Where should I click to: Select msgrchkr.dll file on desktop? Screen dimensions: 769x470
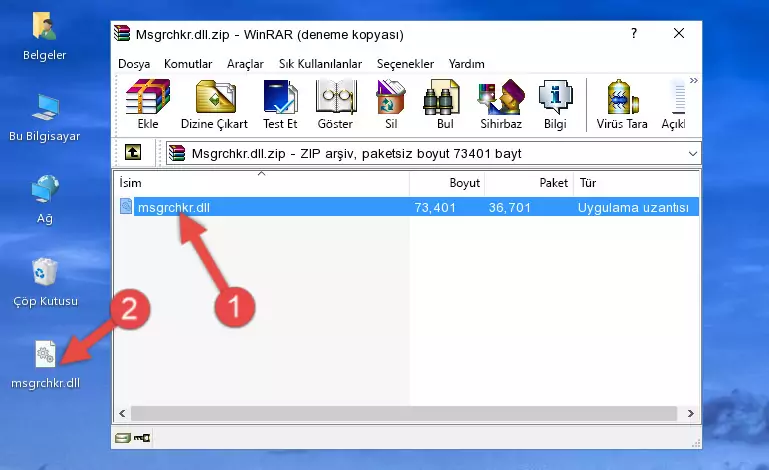pyautogui.click(x=45, y=365)
